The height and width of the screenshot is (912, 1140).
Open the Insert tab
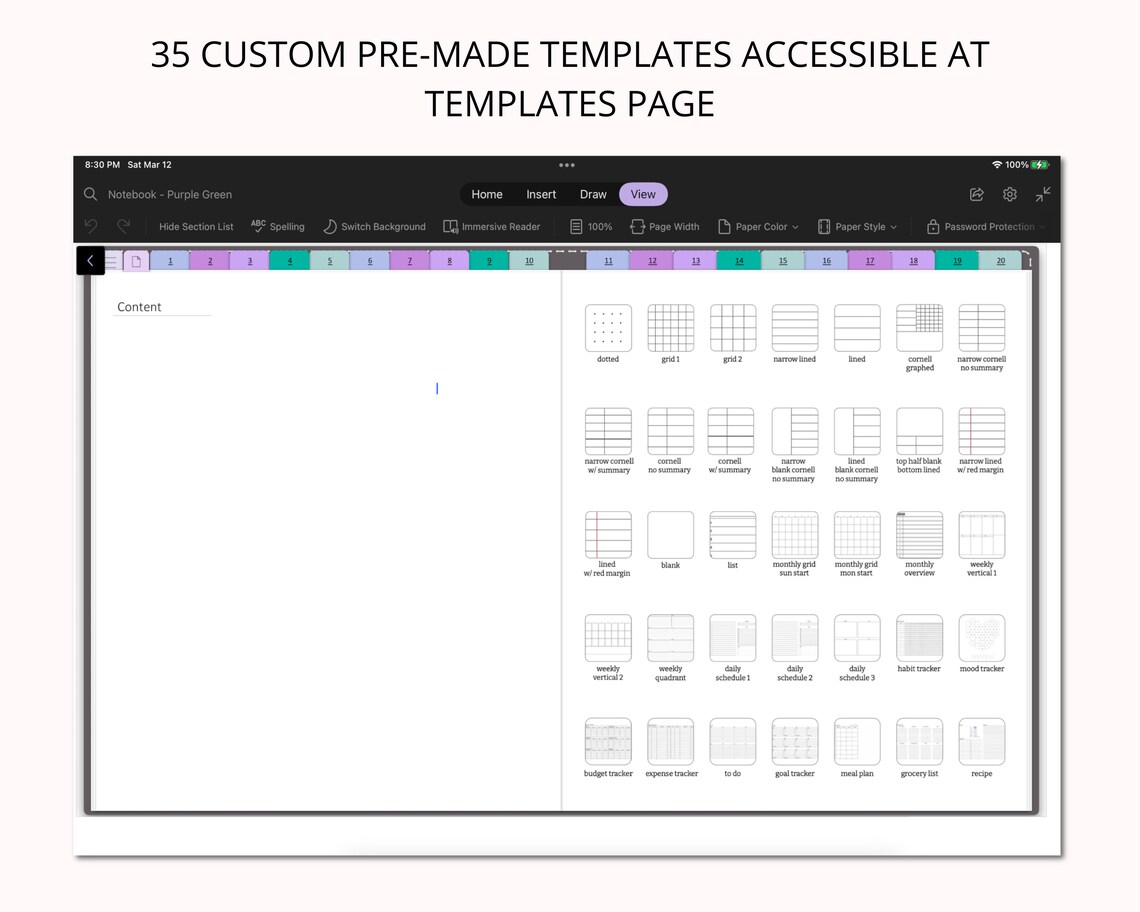(541, 194)
